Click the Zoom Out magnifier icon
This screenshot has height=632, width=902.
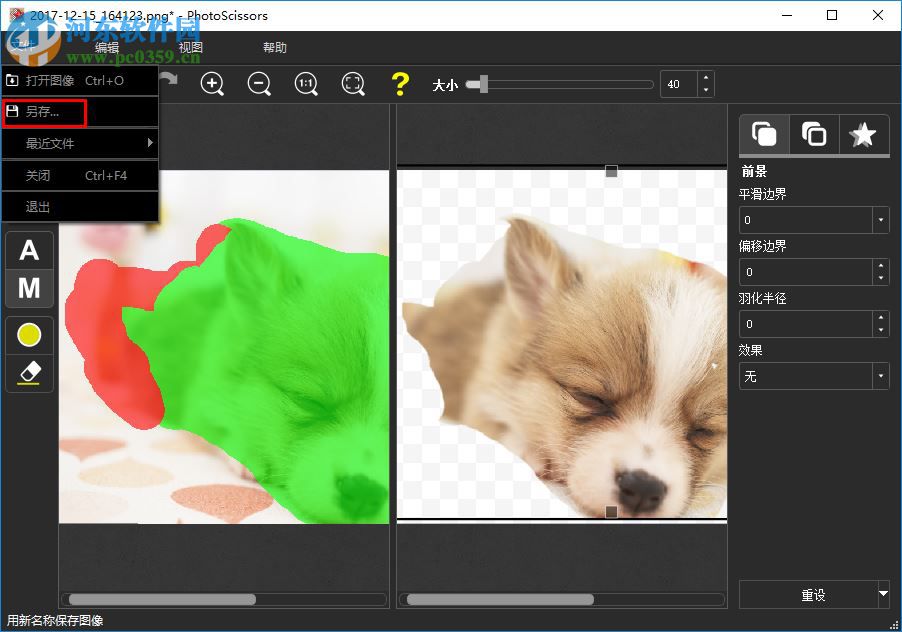(x=259, y=84)
